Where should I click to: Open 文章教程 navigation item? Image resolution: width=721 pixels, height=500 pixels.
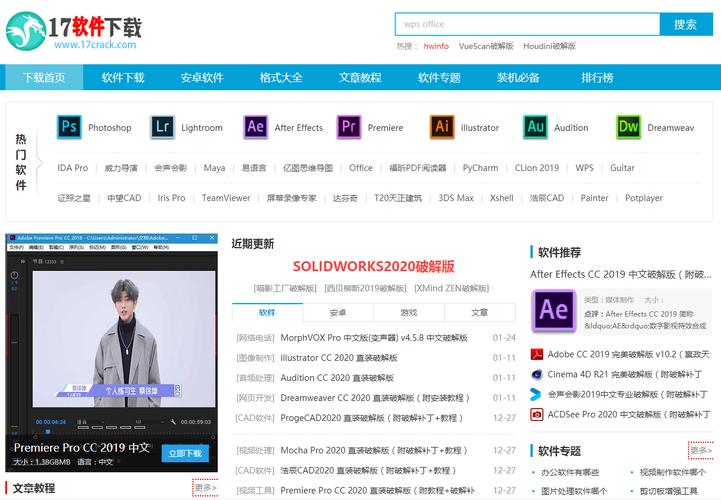coord(360,77)
